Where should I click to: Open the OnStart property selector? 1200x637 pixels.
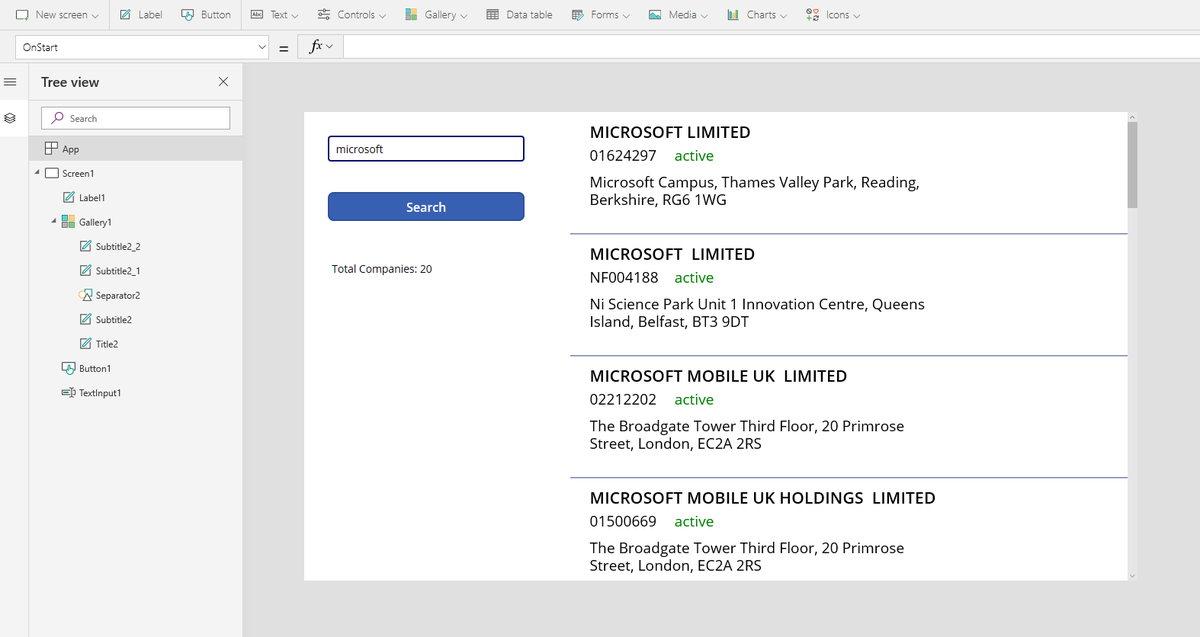pos(142,47)
